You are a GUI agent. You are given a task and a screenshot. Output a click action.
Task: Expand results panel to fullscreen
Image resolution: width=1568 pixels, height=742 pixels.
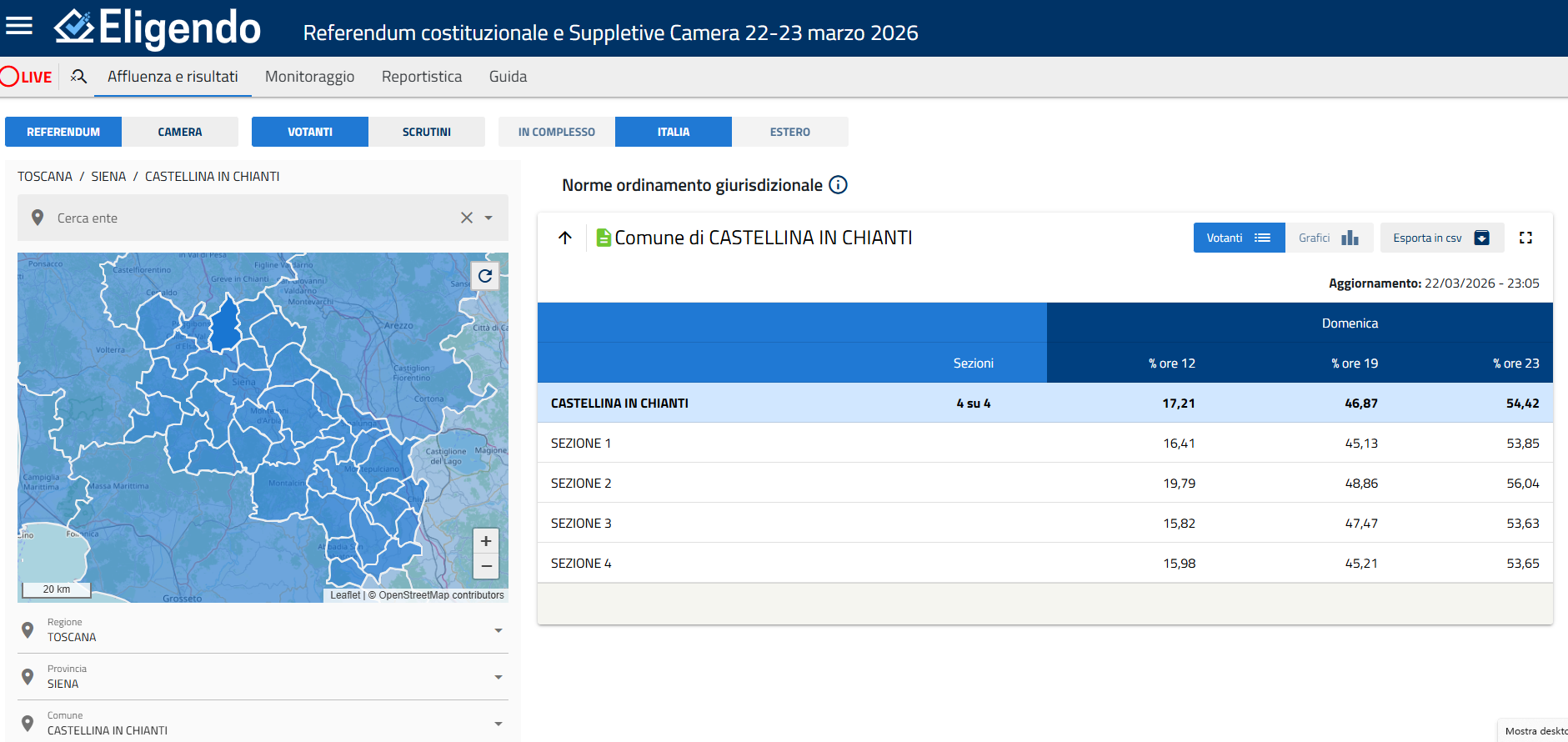pyautogui.click(x=1525, y=238)
